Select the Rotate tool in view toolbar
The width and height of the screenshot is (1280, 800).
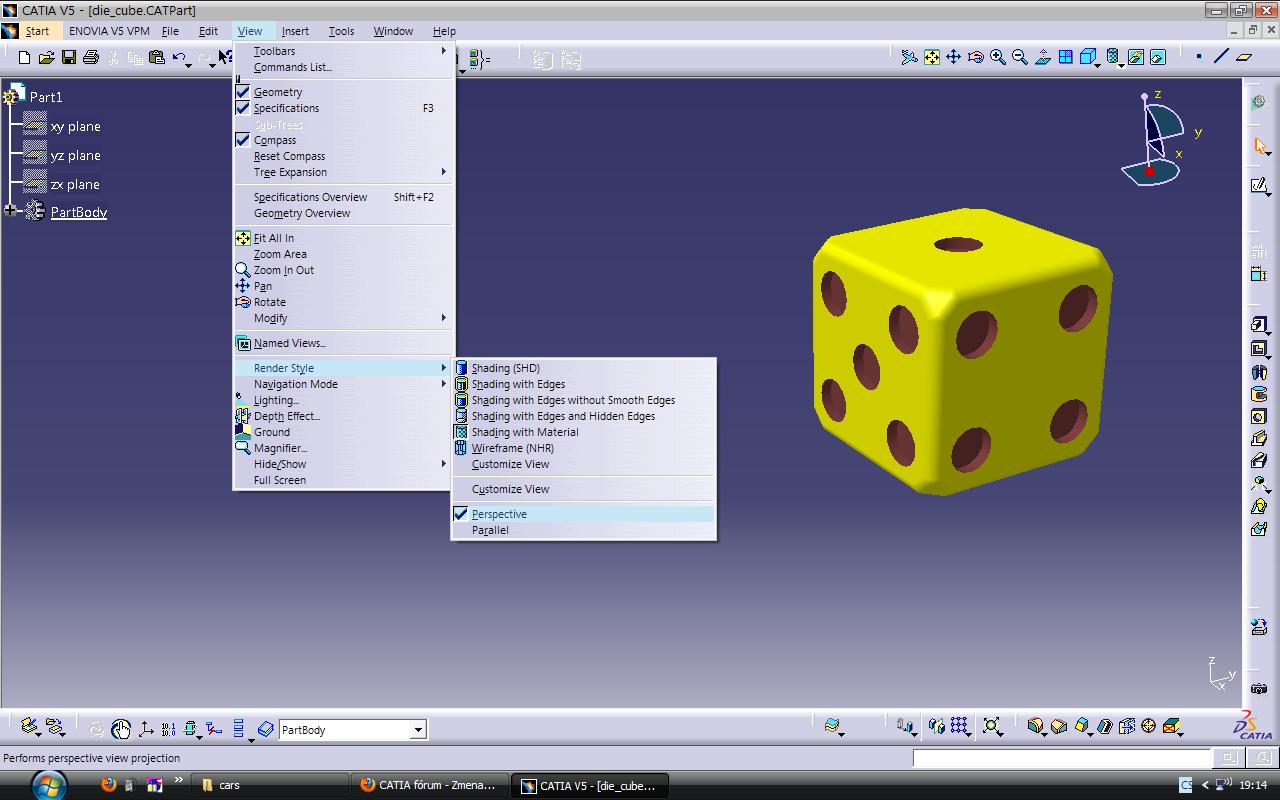click(x=975, y=57)
